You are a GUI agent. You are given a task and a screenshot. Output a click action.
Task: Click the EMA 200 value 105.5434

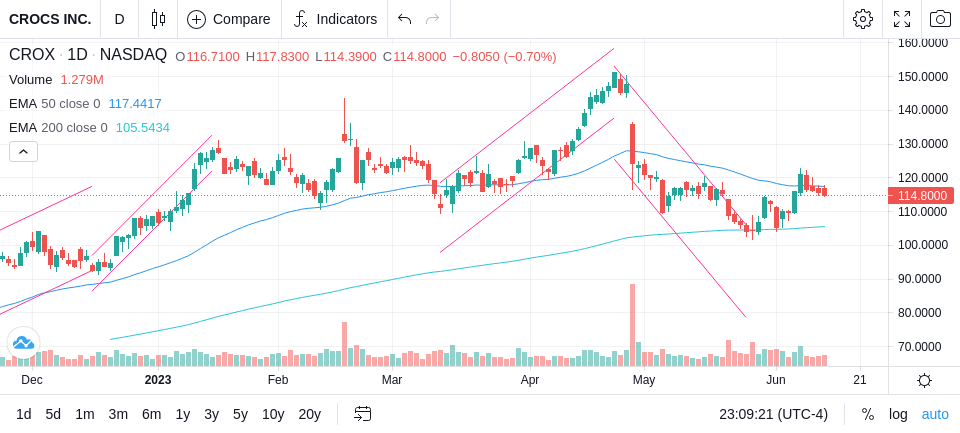coord(143,127)
